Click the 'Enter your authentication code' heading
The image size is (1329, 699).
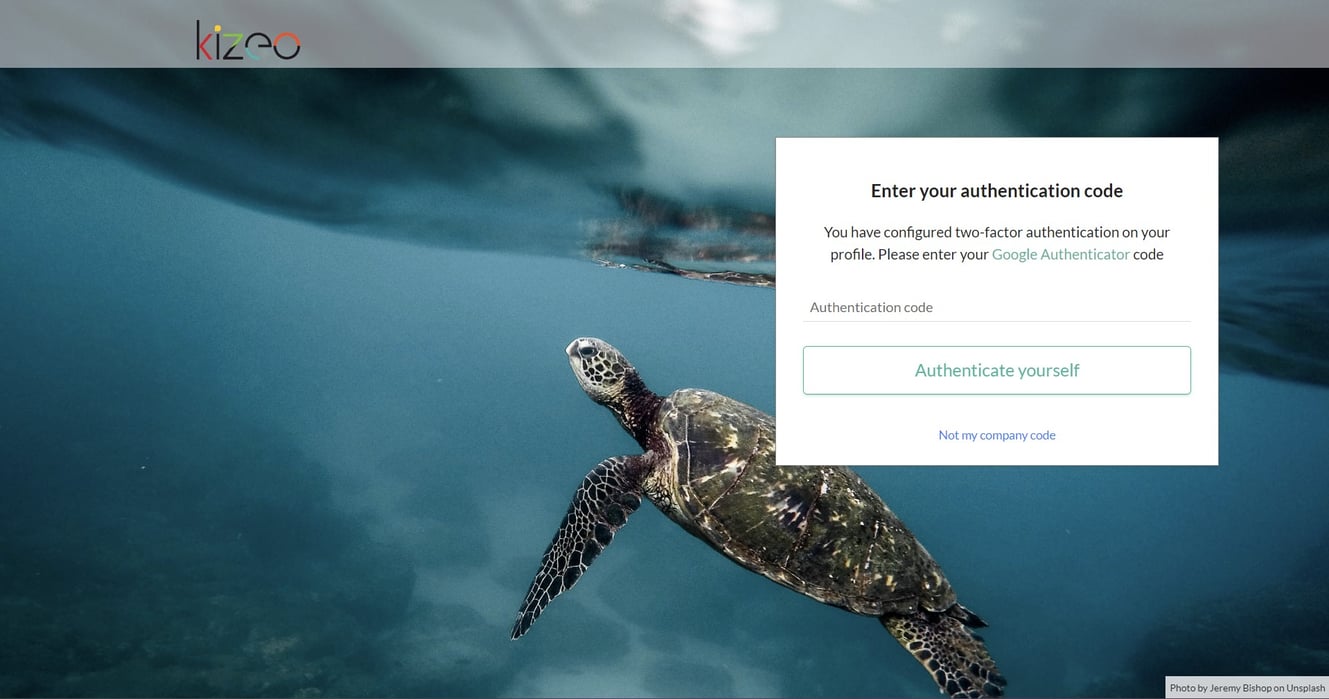(997, 190)
